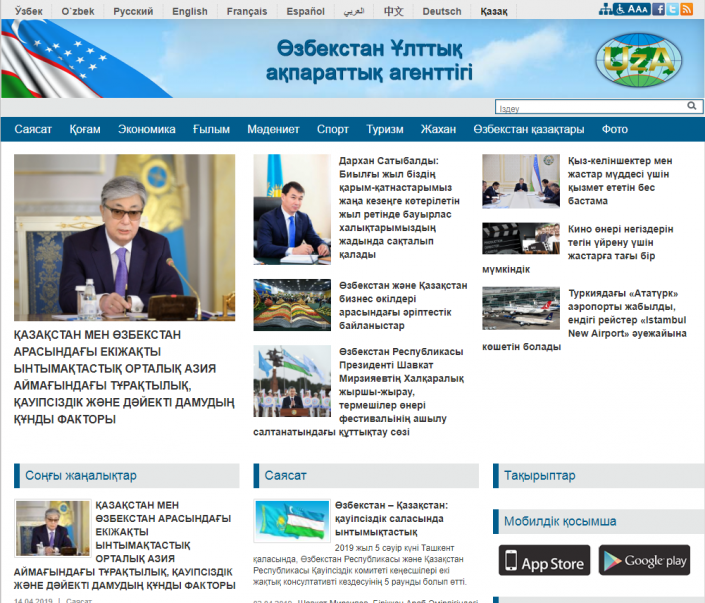The width and height of the screenshot is (705, 603).
Task: Open the Соңғы жаңалықтар section heading
Action: coord(81,475)
